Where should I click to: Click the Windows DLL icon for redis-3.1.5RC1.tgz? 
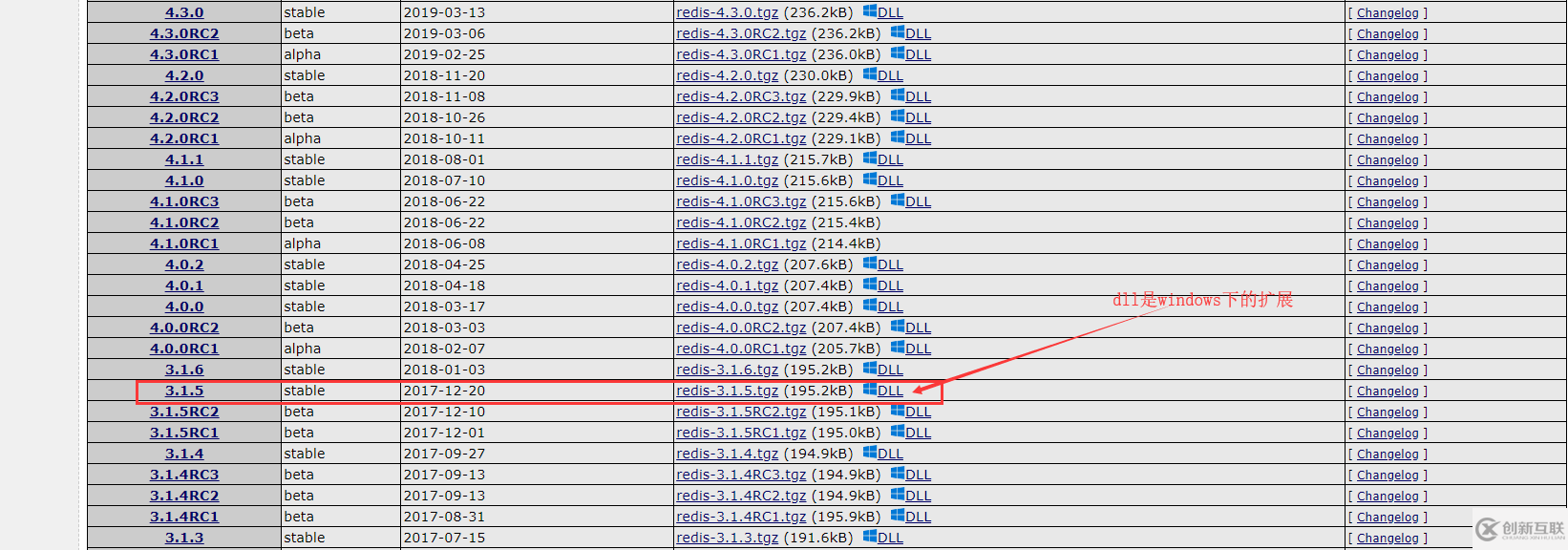[898, 432]
